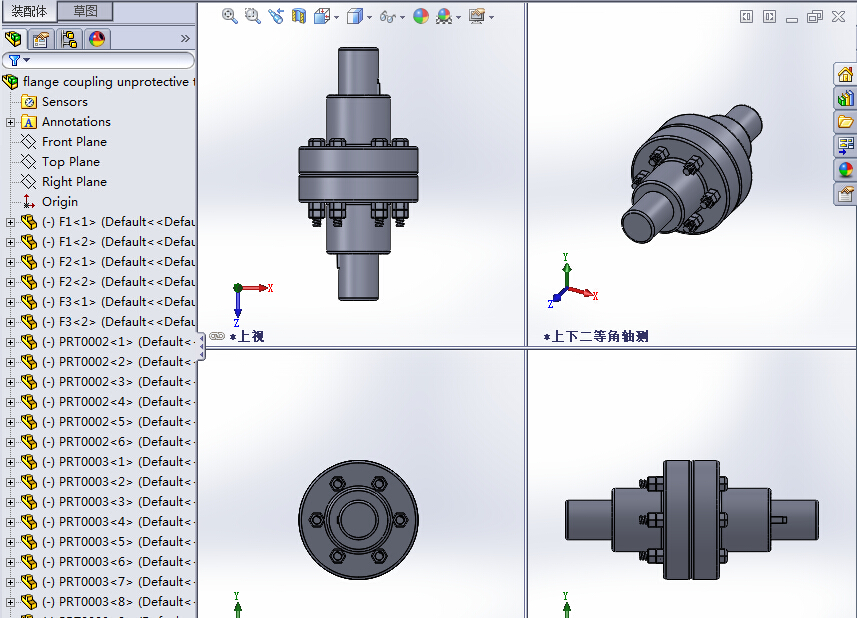857x618 pixels.
Task: Click the Display Style cube icon
Action: [x=355, y=16]
